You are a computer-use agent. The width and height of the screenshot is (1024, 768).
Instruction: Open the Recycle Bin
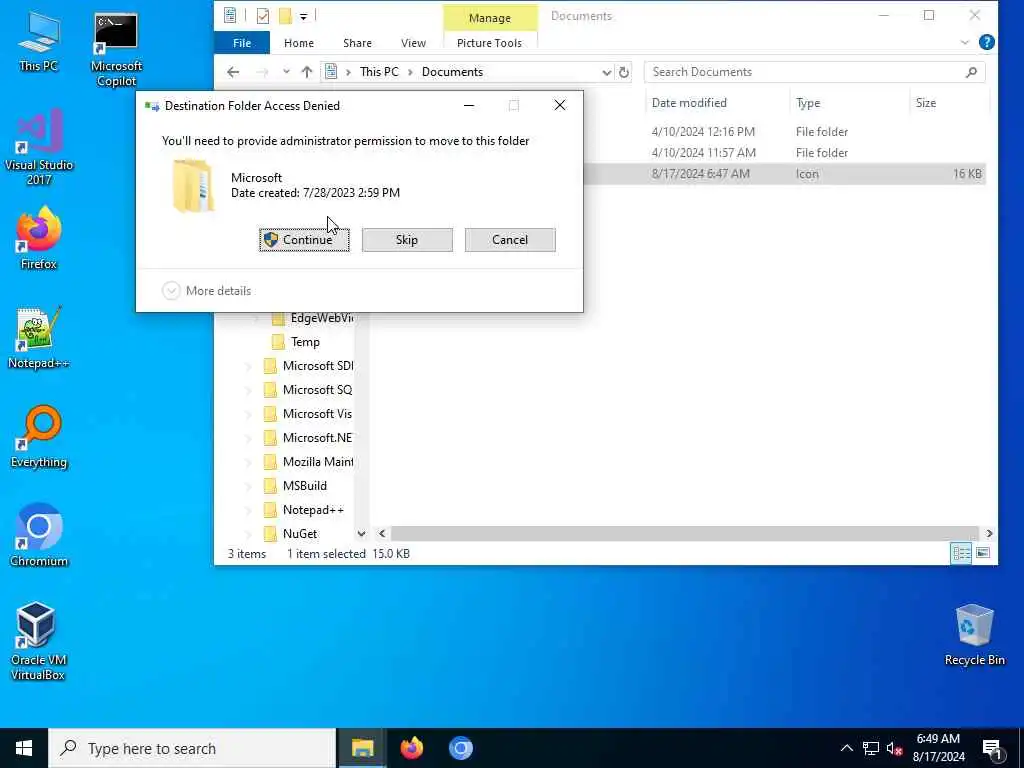(x=974, y=635)
